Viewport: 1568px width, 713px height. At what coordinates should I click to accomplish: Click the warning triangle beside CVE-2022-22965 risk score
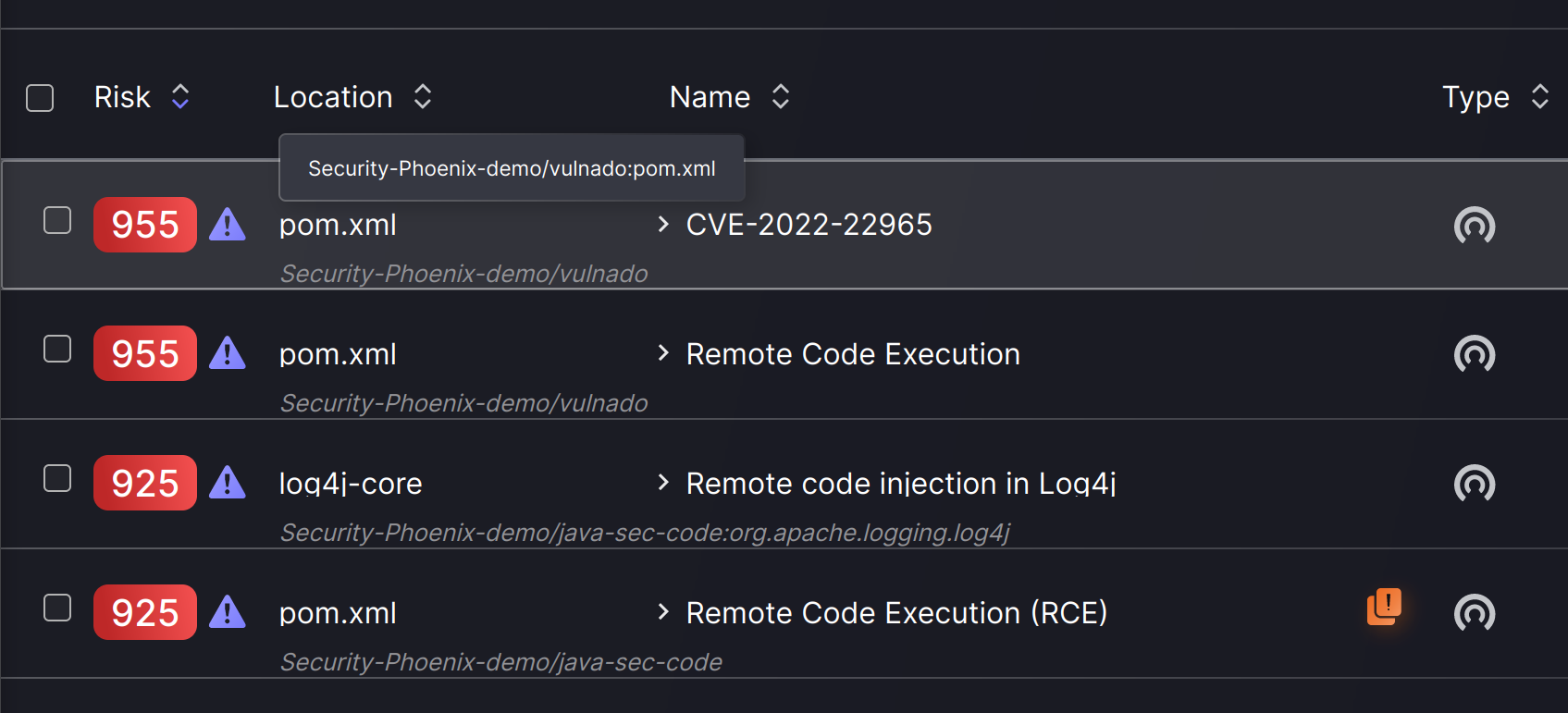pyautogui.click(x=228, y=225)
